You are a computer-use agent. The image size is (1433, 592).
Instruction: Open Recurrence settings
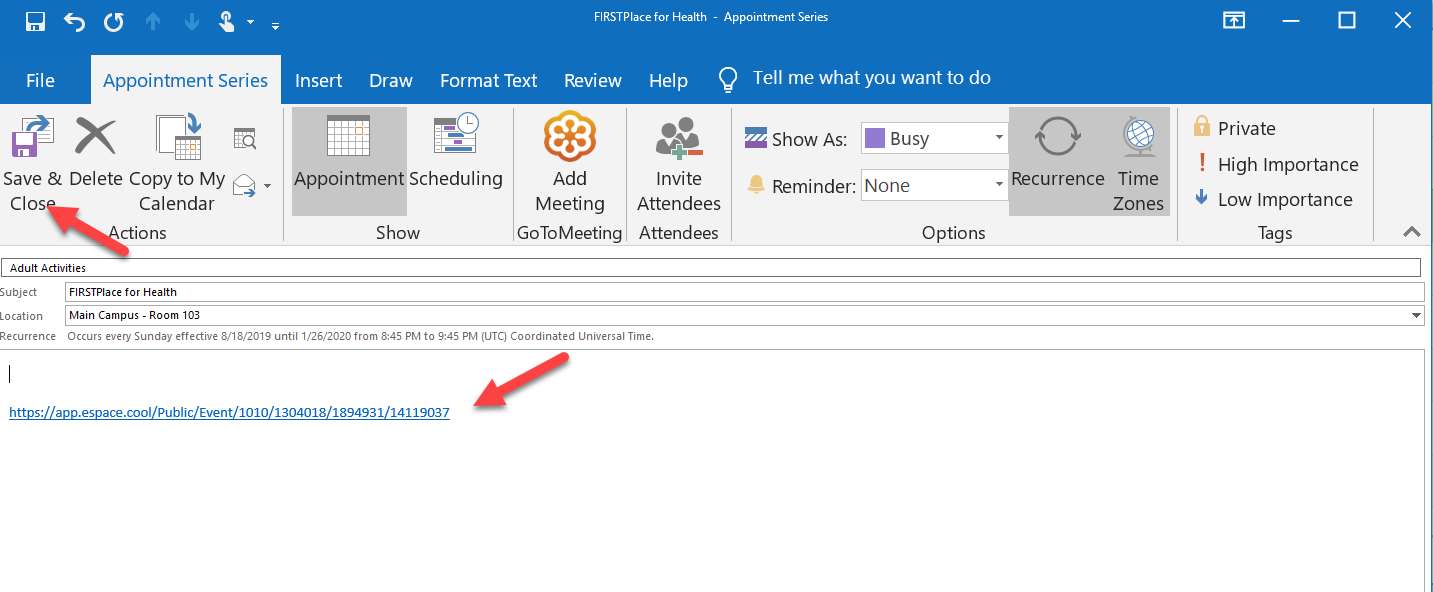coord(1057,140)
